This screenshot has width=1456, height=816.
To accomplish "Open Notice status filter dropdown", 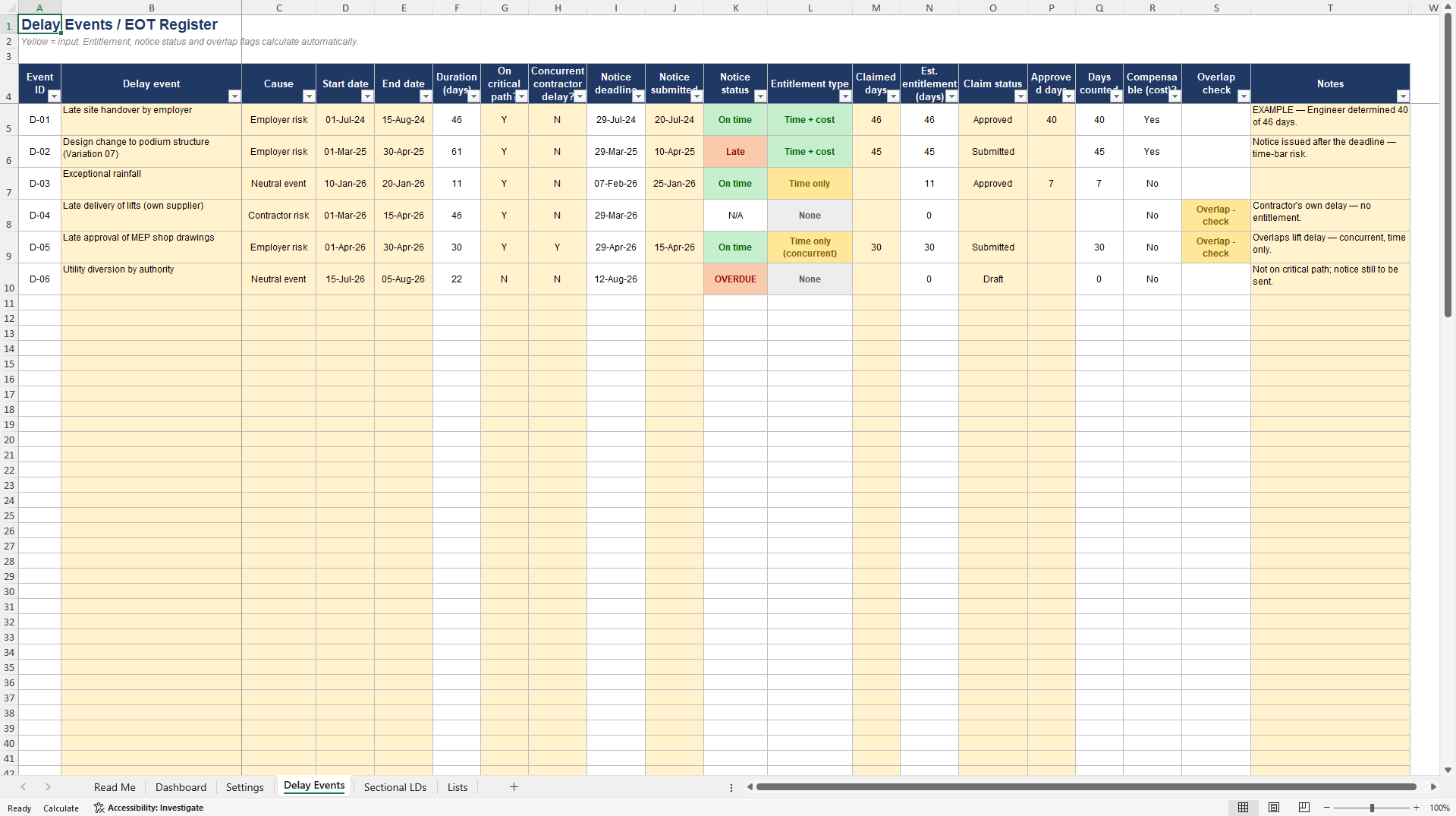I will pos(760,96).
